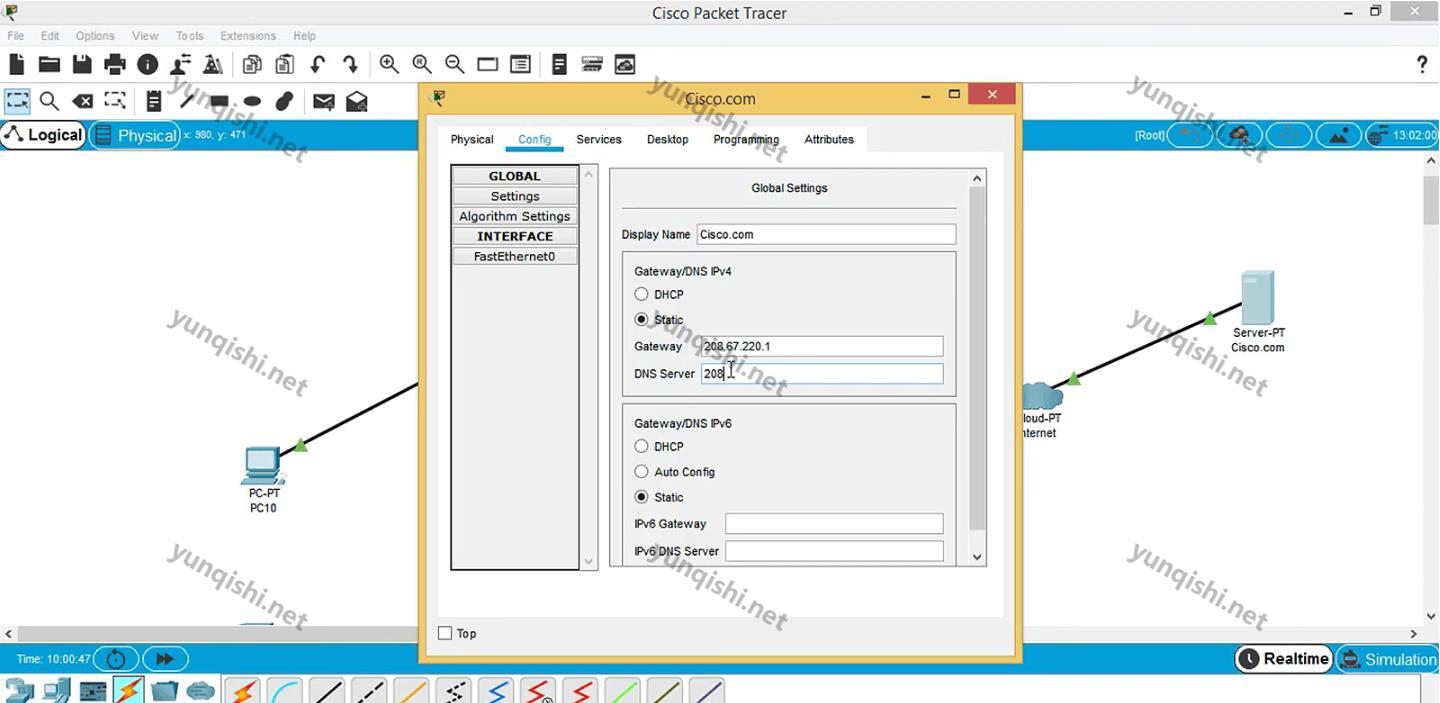Screen dimensions: 1440x703
Task: Choose the Place Note tool
Action: click(153, 101)
